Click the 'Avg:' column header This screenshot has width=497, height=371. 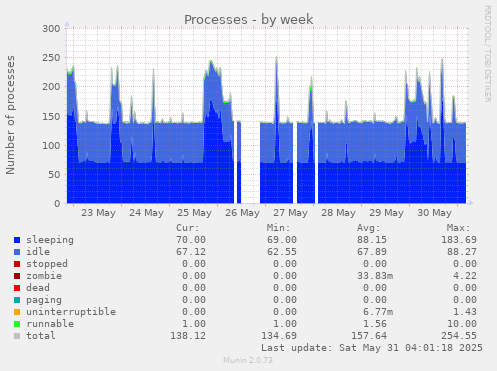click(x=369, y=228)
